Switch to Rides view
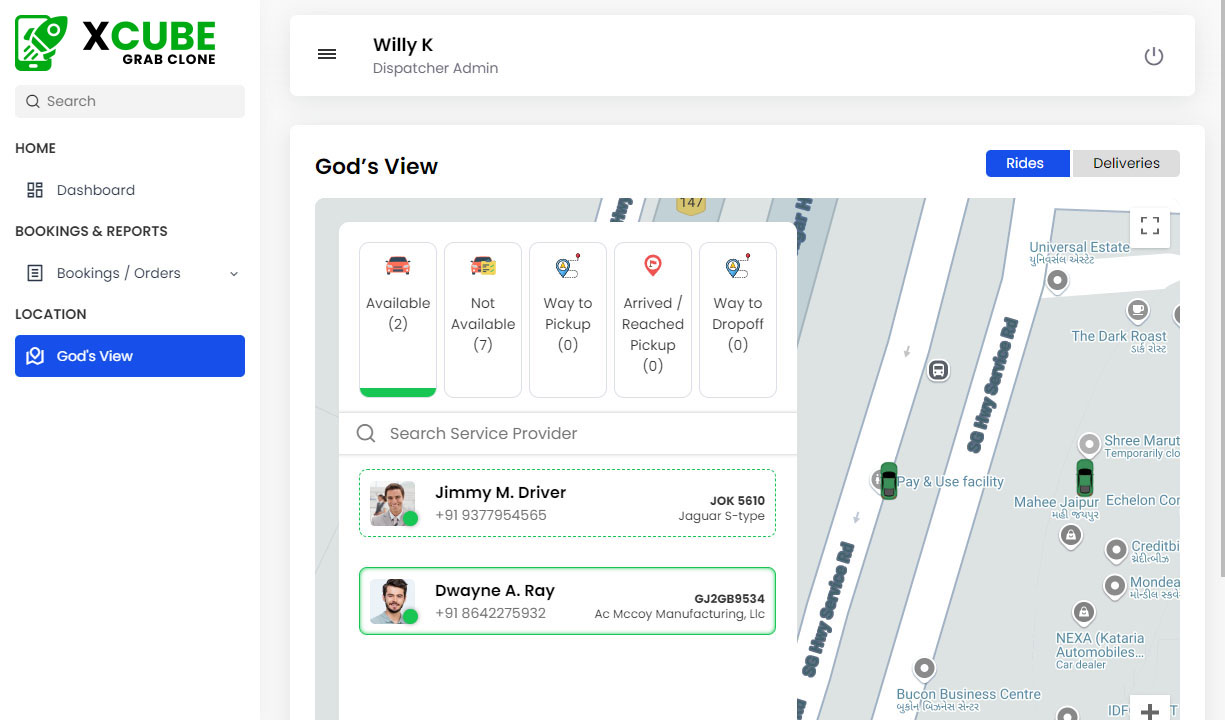Viewport: 1225px width, 720px height. 1027,163
